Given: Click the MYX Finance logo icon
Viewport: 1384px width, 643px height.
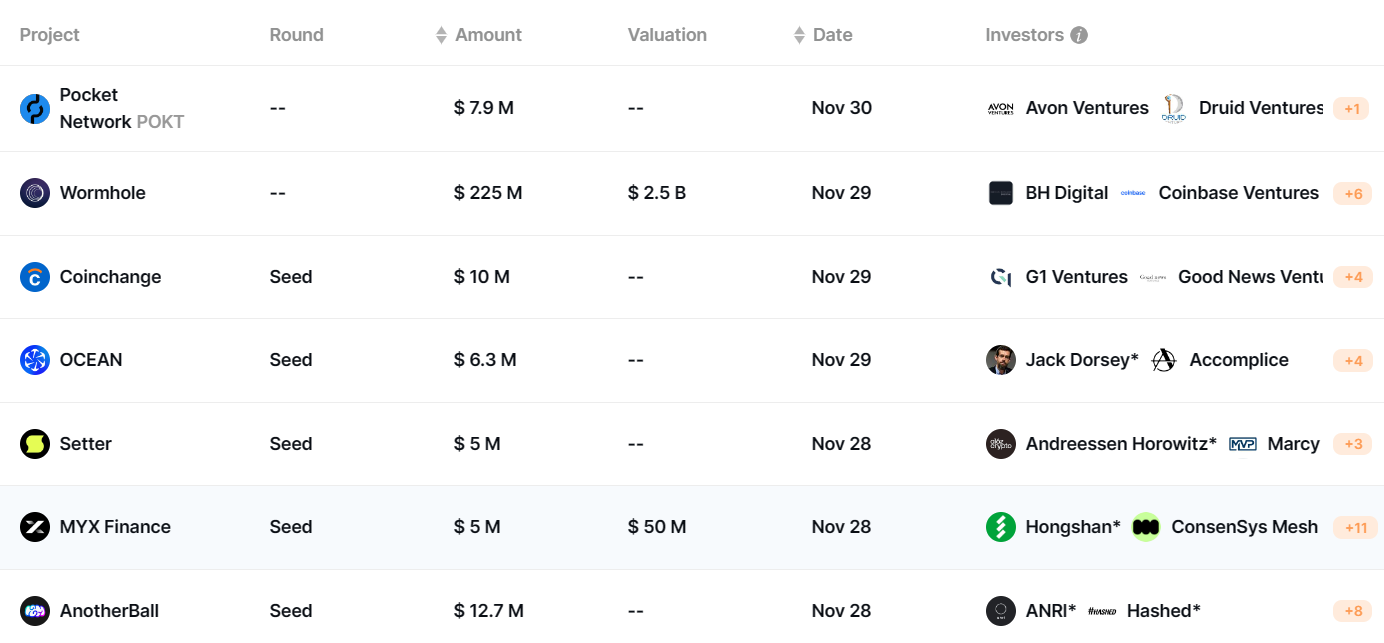Looking at the screenshot, I should click(35, 527).
